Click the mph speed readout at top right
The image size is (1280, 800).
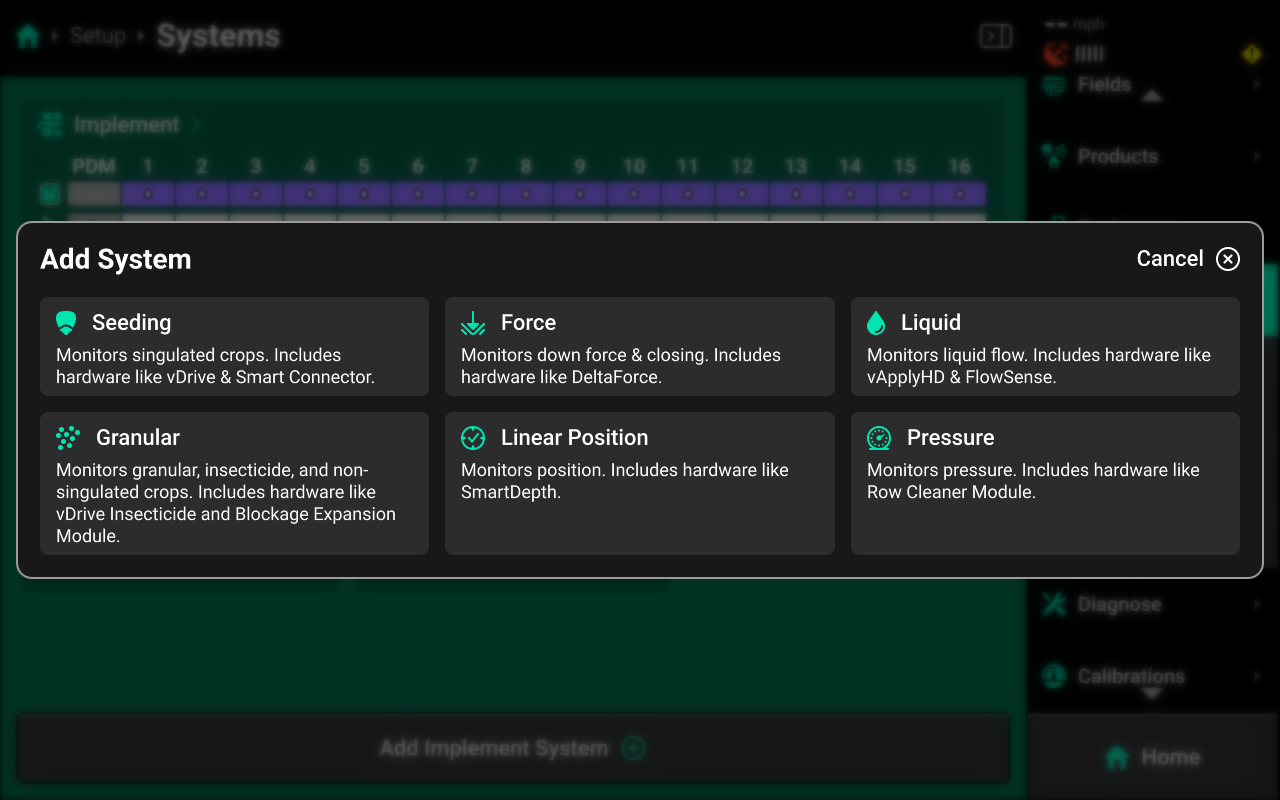(x=1085, y=24)
